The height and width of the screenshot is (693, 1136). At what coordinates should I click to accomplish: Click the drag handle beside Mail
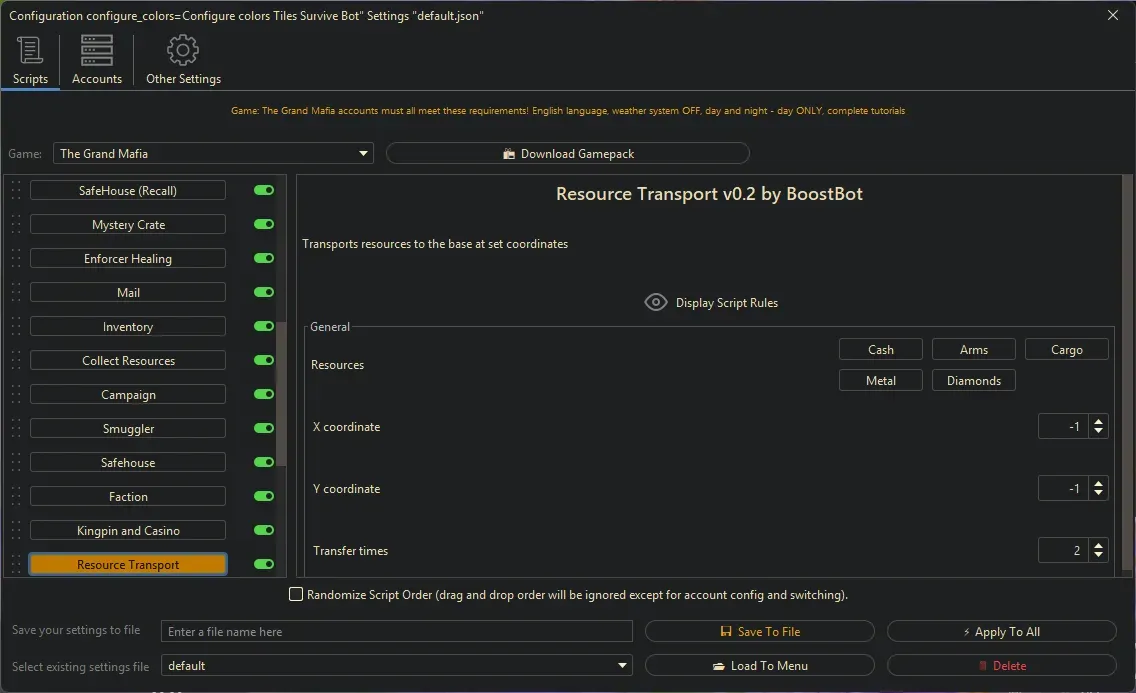(x=16, y=293)
